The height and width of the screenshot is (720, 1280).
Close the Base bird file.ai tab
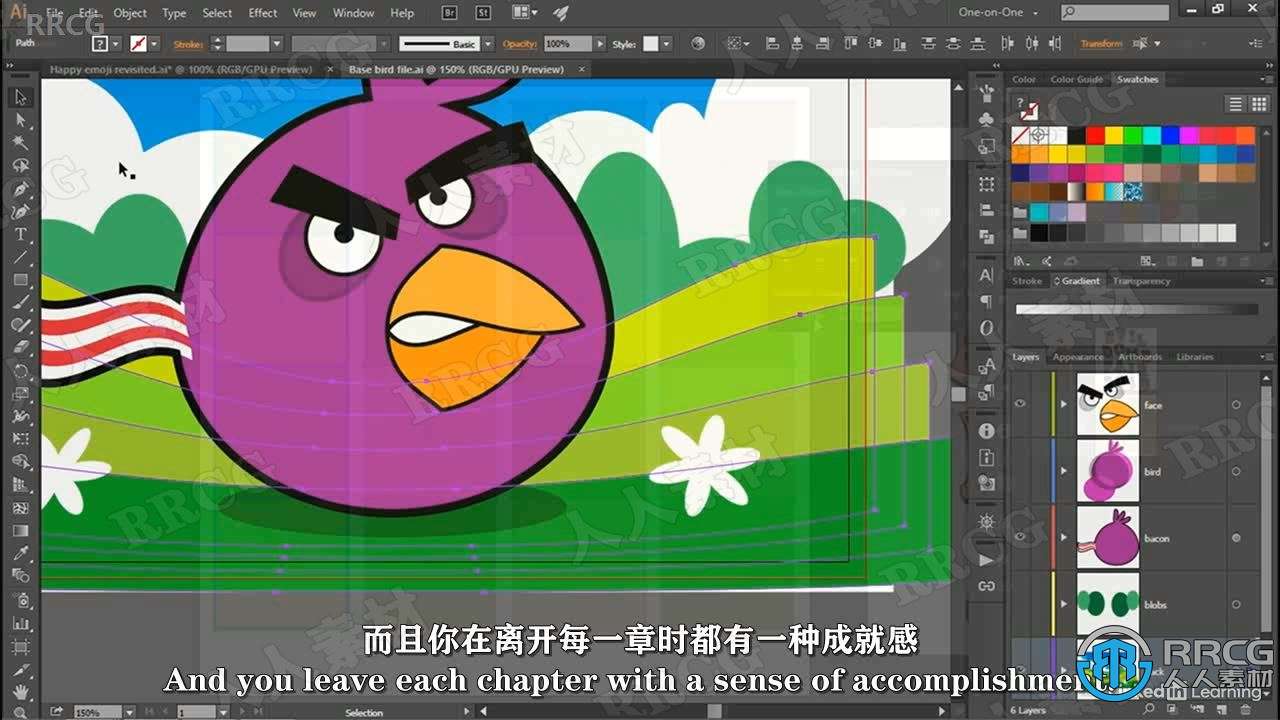click(579, 69)
